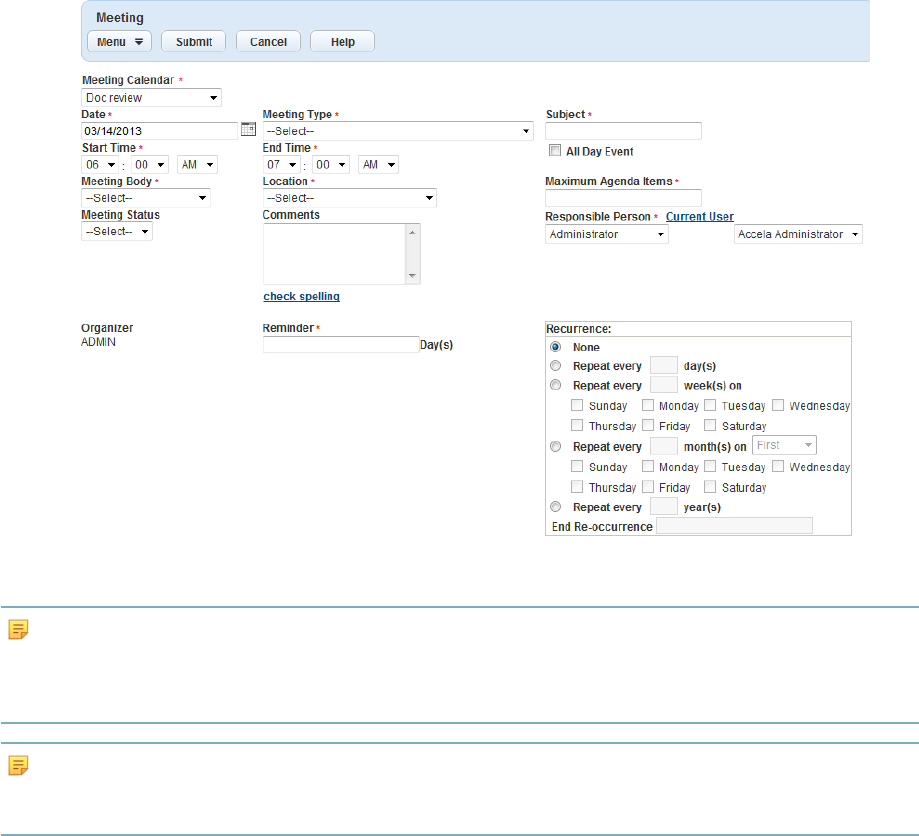Check monthly Friday checkbox

[x=648, y=487]
